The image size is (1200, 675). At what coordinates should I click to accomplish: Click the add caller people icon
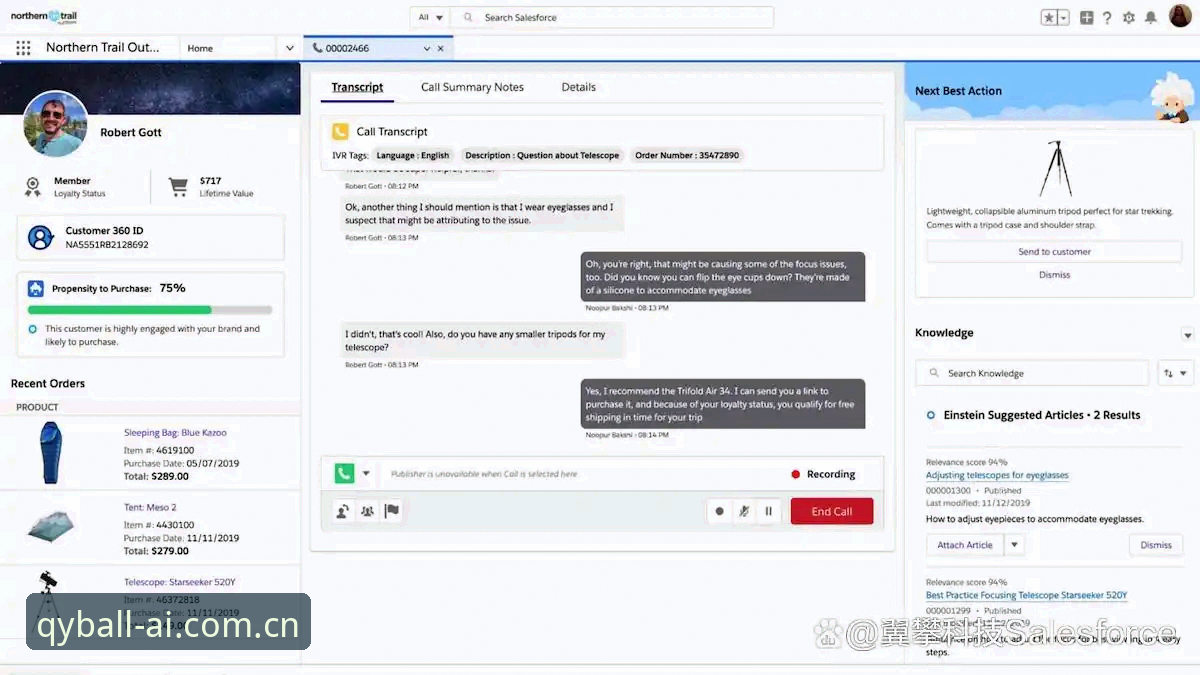click(367, 511)
